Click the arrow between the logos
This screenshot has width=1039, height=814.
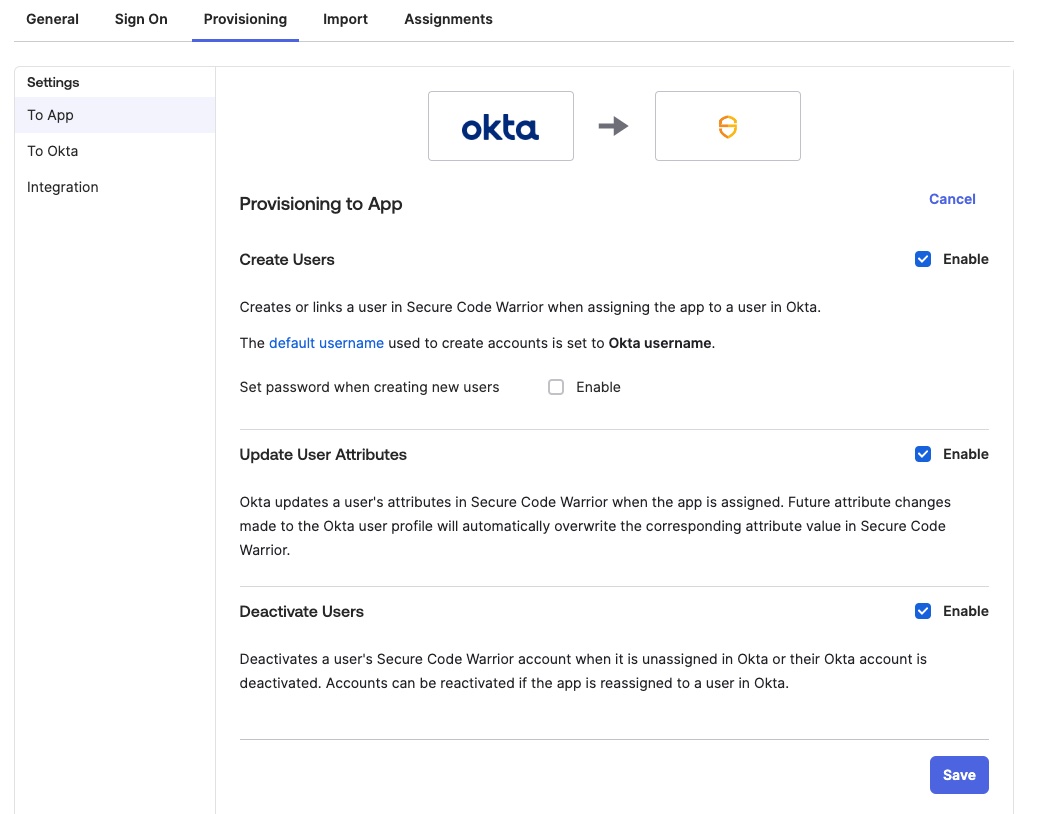614,126
